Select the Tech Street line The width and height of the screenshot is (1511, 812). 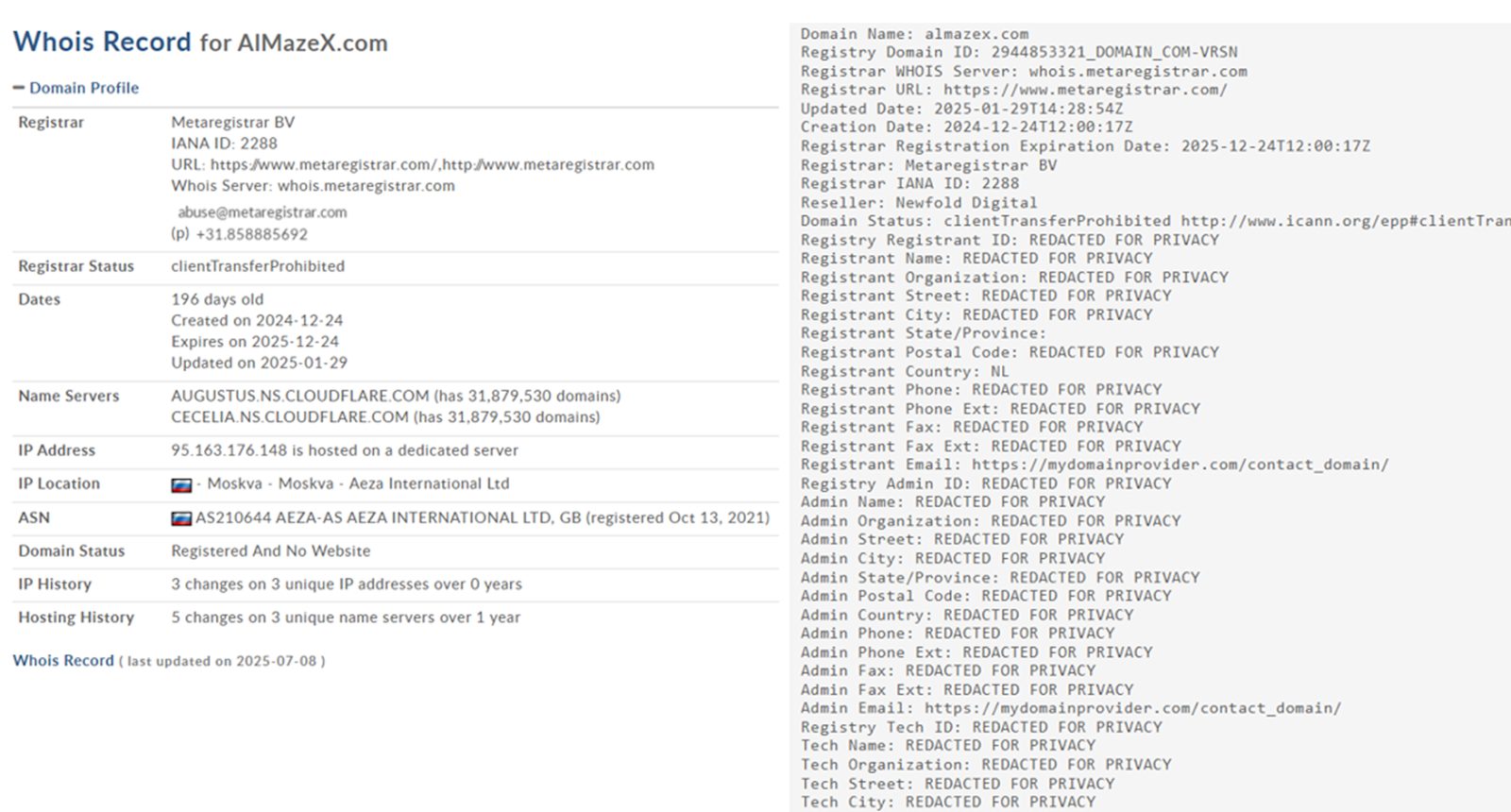coord(958,784)
